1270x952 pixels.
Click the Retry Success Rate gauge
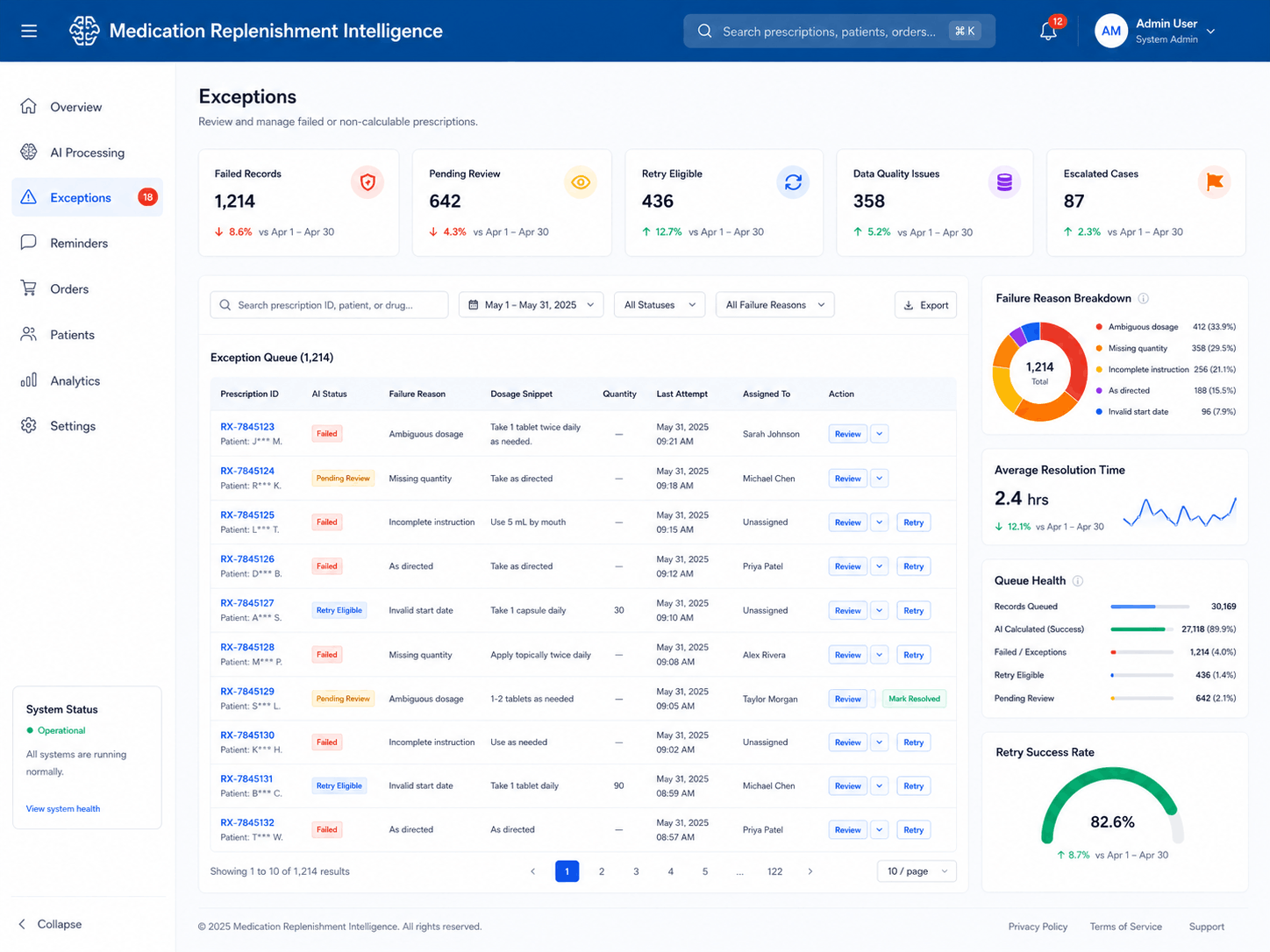[1112, 805]
